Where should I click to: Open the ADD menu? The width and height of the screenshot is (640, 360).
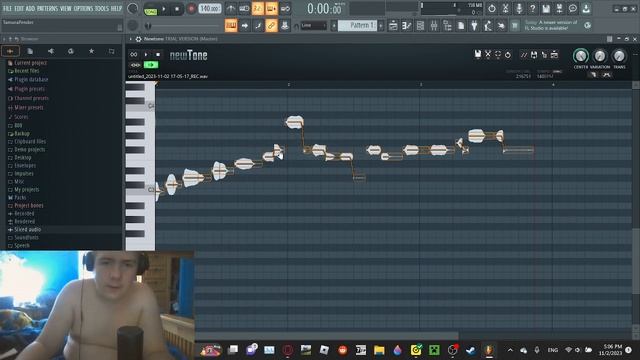(30, 8)
